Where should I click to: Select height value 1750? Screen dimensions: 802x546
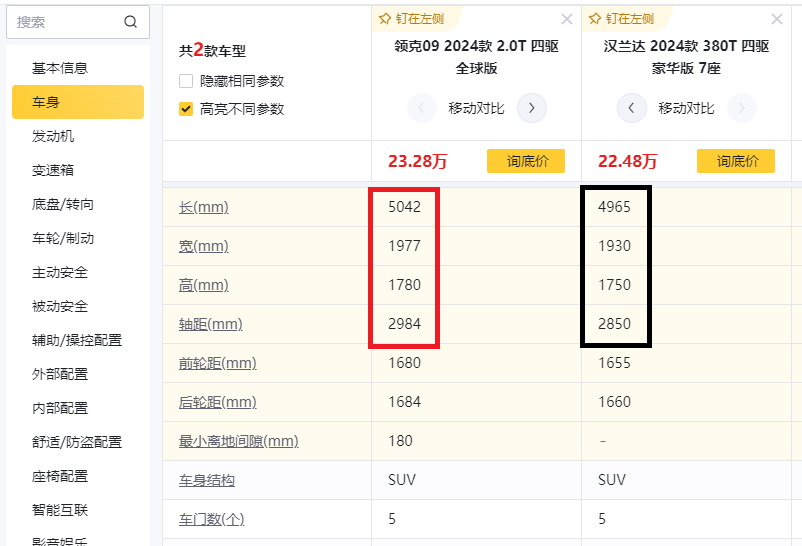(614, 285)
